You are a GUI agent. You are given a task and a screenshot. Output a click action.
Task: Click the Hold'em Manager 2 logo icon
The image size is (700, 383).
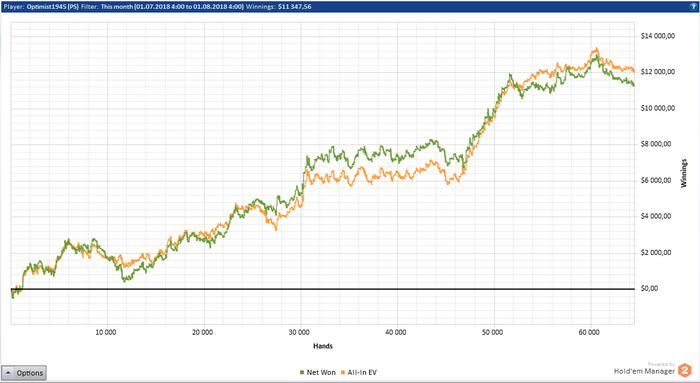point(685,371)
